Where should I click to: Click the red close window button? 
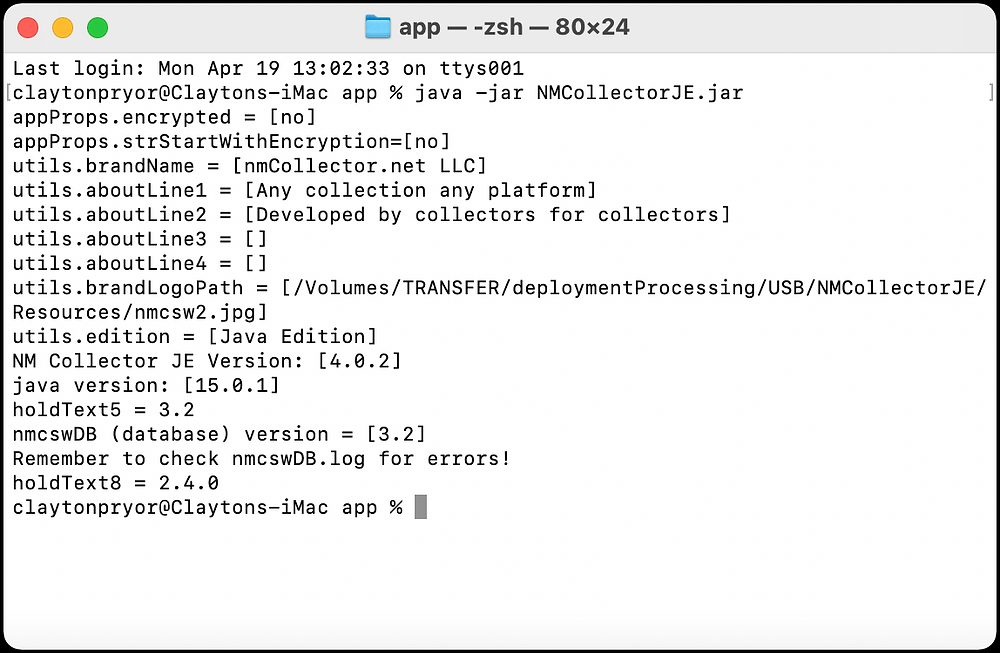(x=27, y=27)
